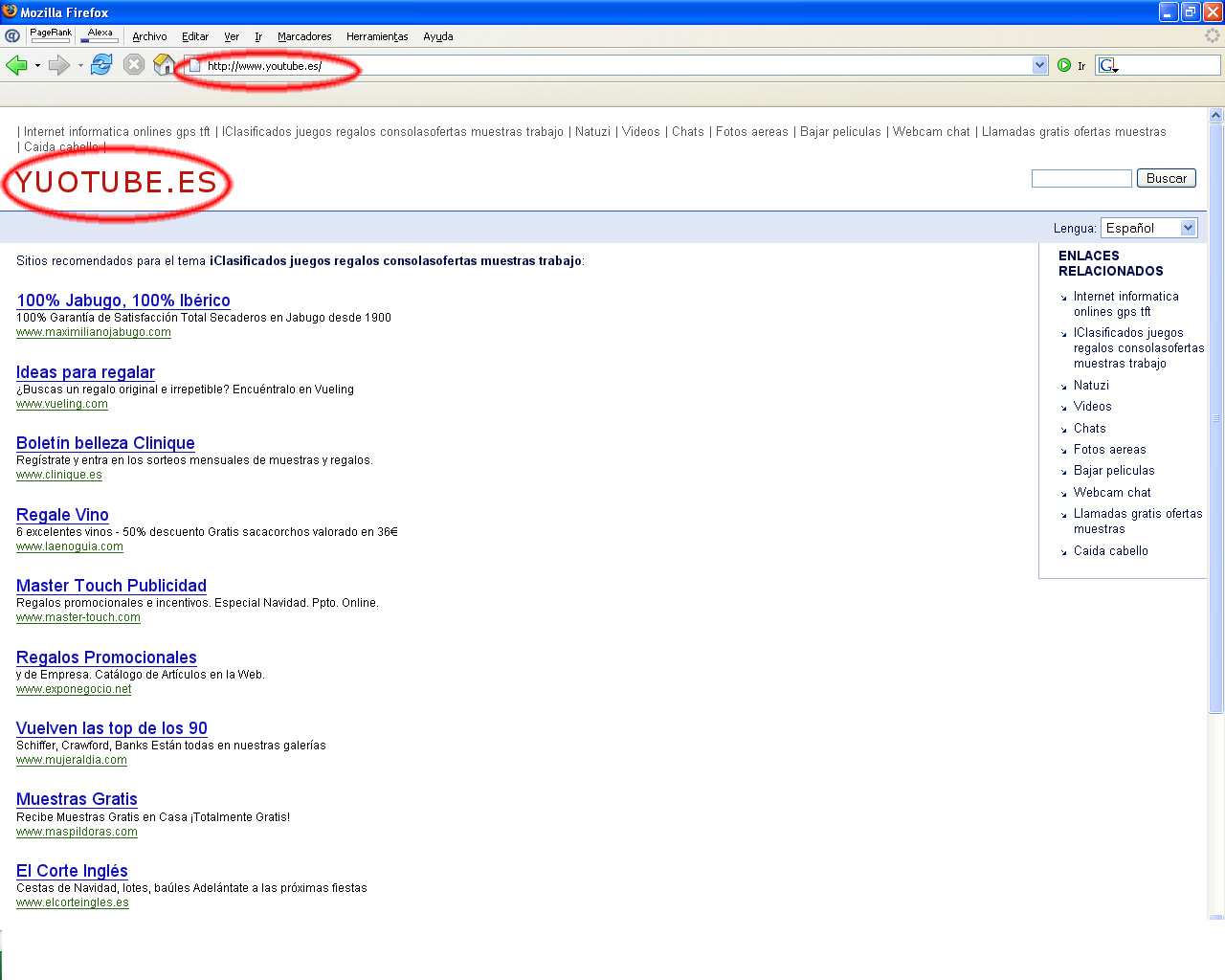The image size is (1225, 980).
Task: Open the Archivo menu
Action: 149,36
